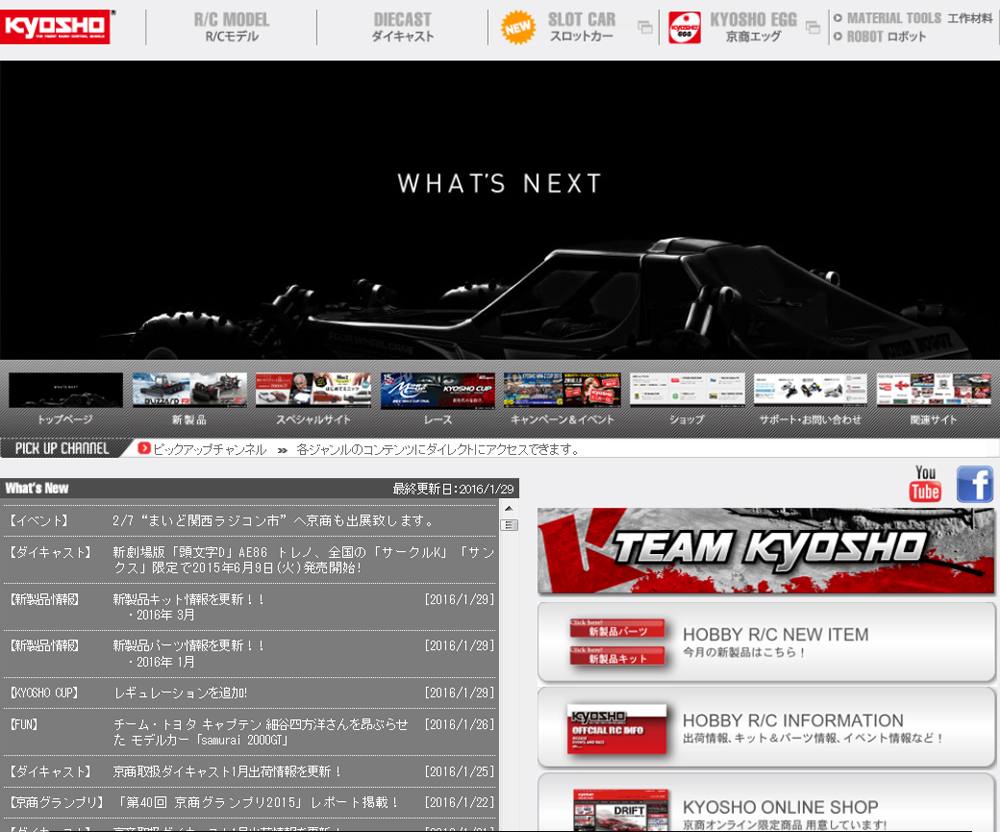1000x832 pixels.
Task: Click the news list scrollbar handle
Action: (x=509, y=525)
